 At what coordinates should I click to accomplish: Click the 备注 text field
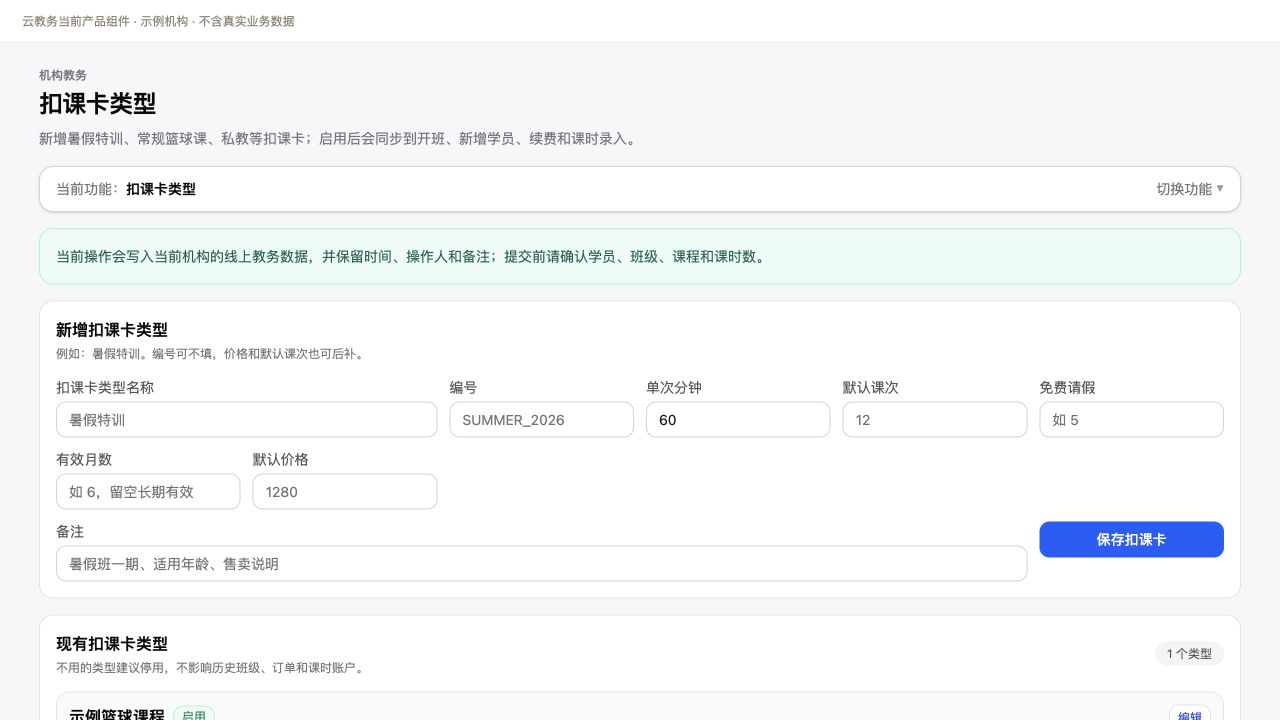click(542, 564)
